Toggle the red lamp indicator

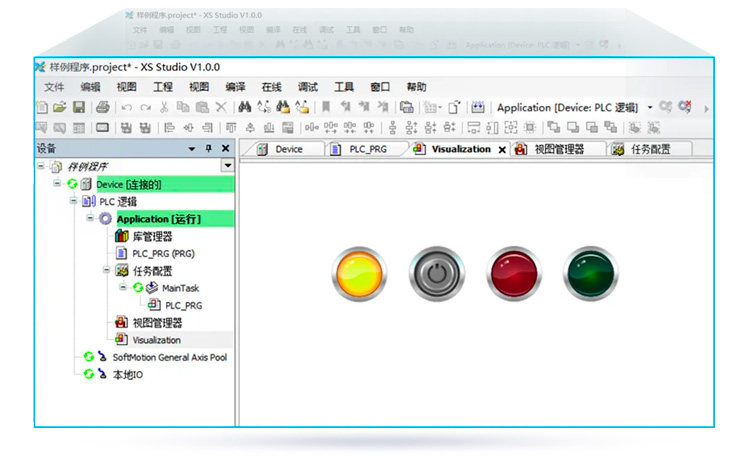514,274
